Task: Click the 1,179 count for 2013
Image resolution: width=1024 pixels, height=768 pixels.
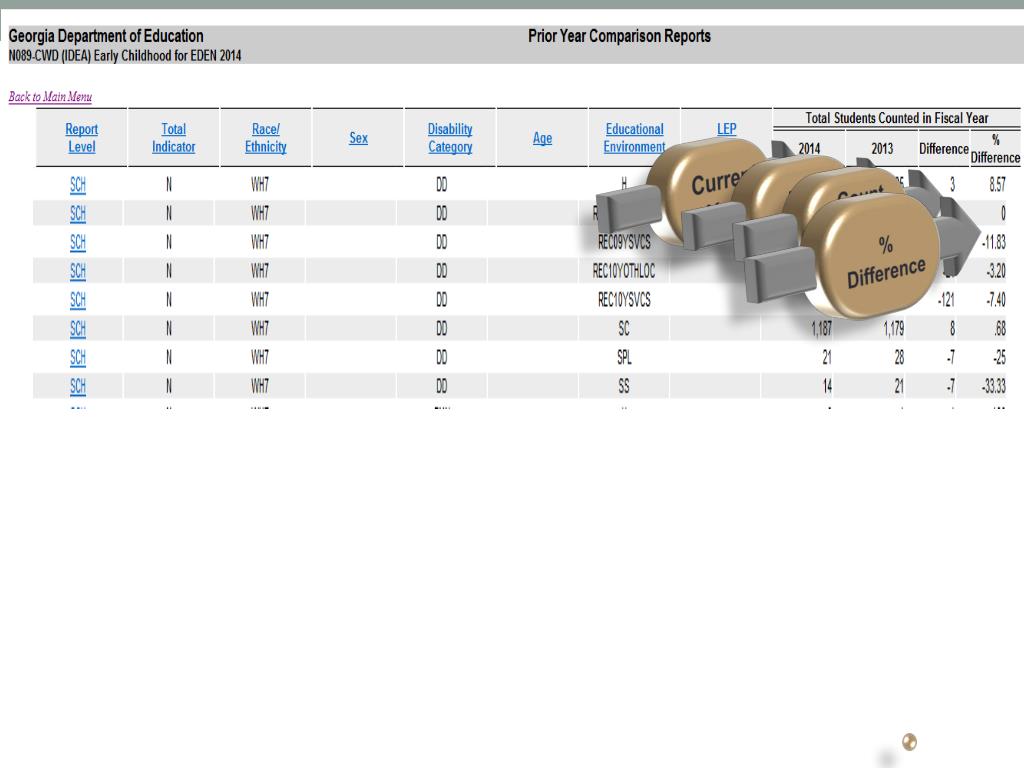Action: [x=893, y=328]
